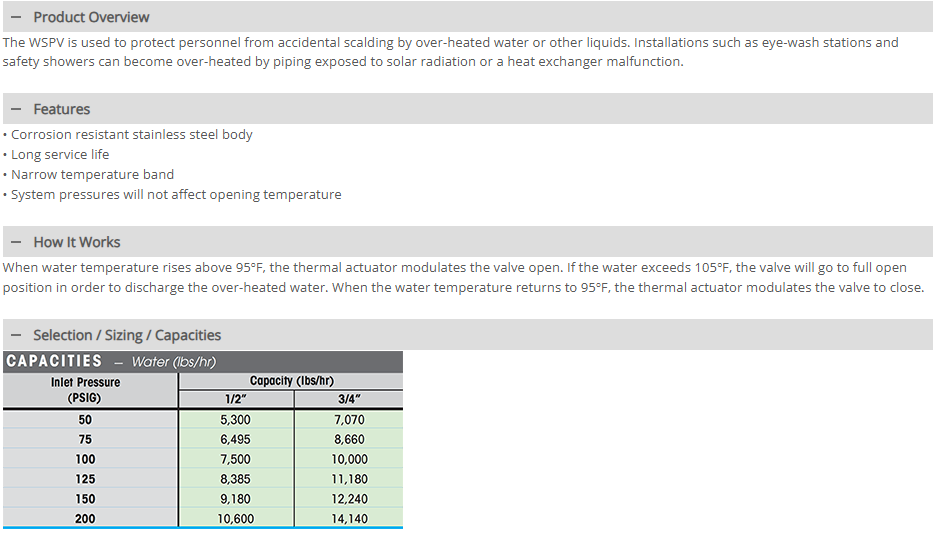
Task: Select the 1/2" size column header
Action: click(x=235, y=399)
